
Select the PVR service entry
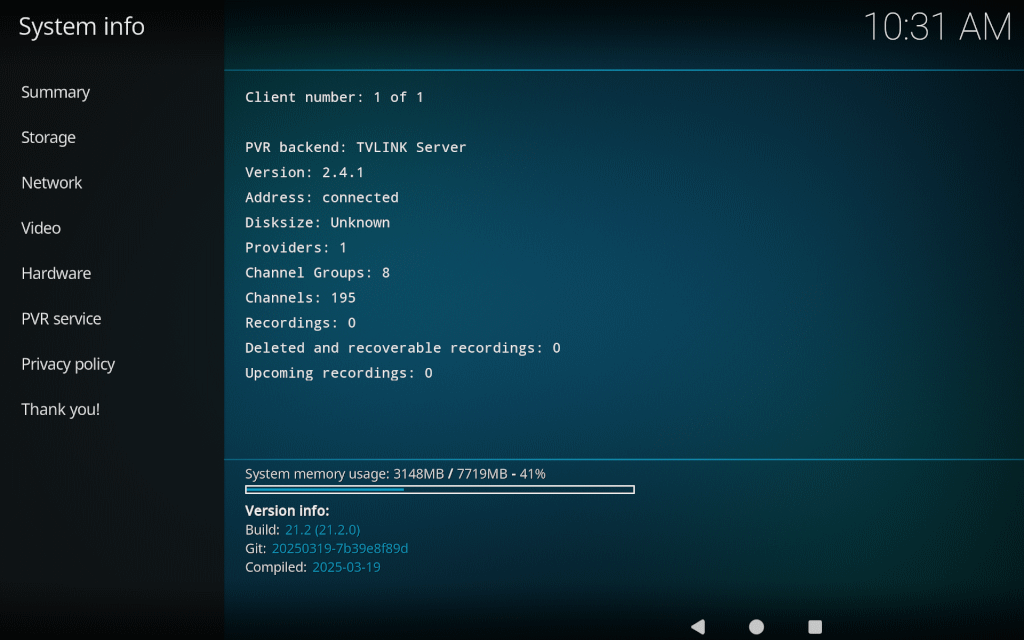pos(61,319)
